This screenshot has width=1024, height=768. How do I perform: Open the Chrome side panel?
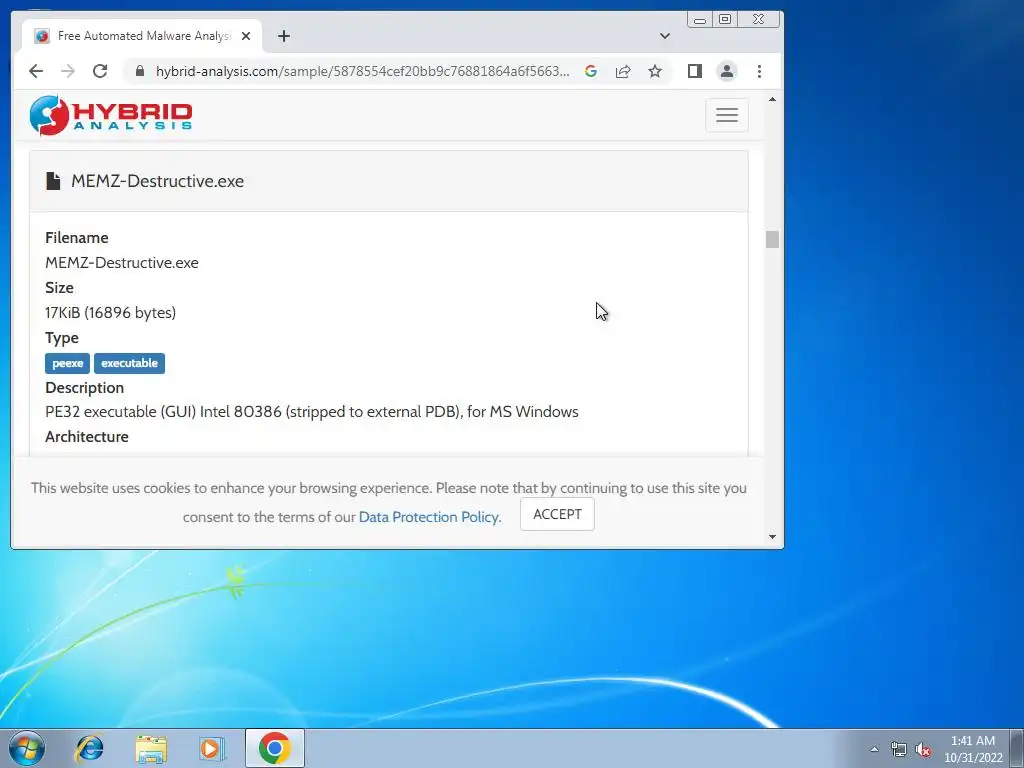[x=695, y=71]
